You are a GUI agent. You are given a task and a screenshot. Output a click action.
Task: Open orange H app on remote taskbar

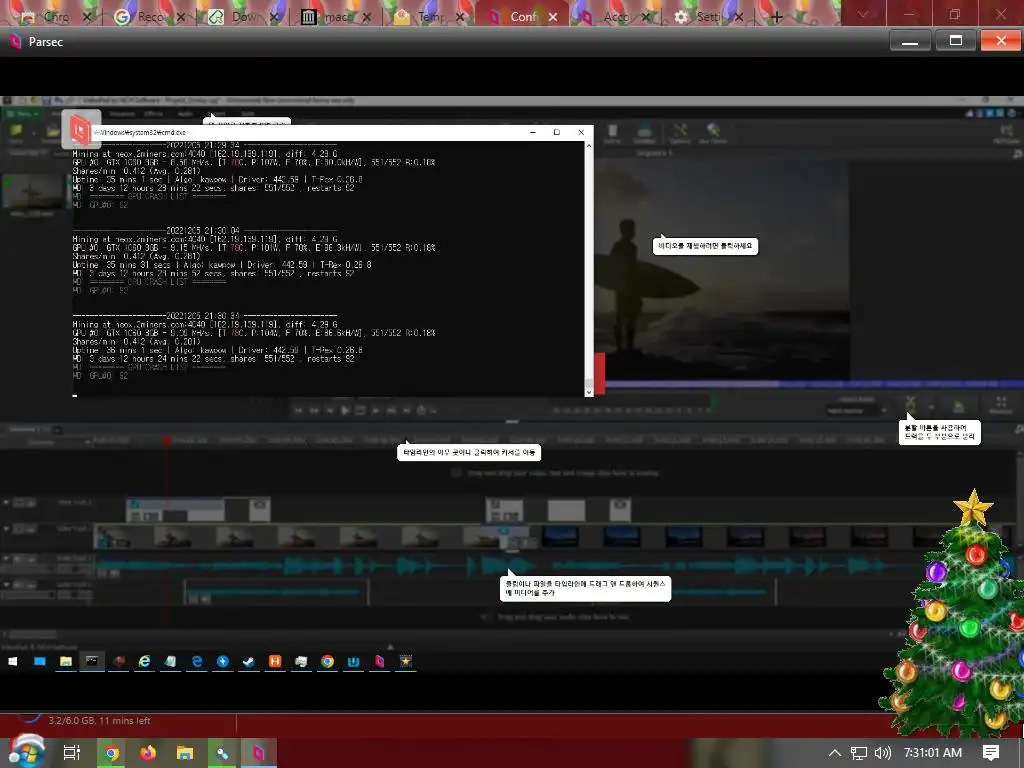click(275, 662)
